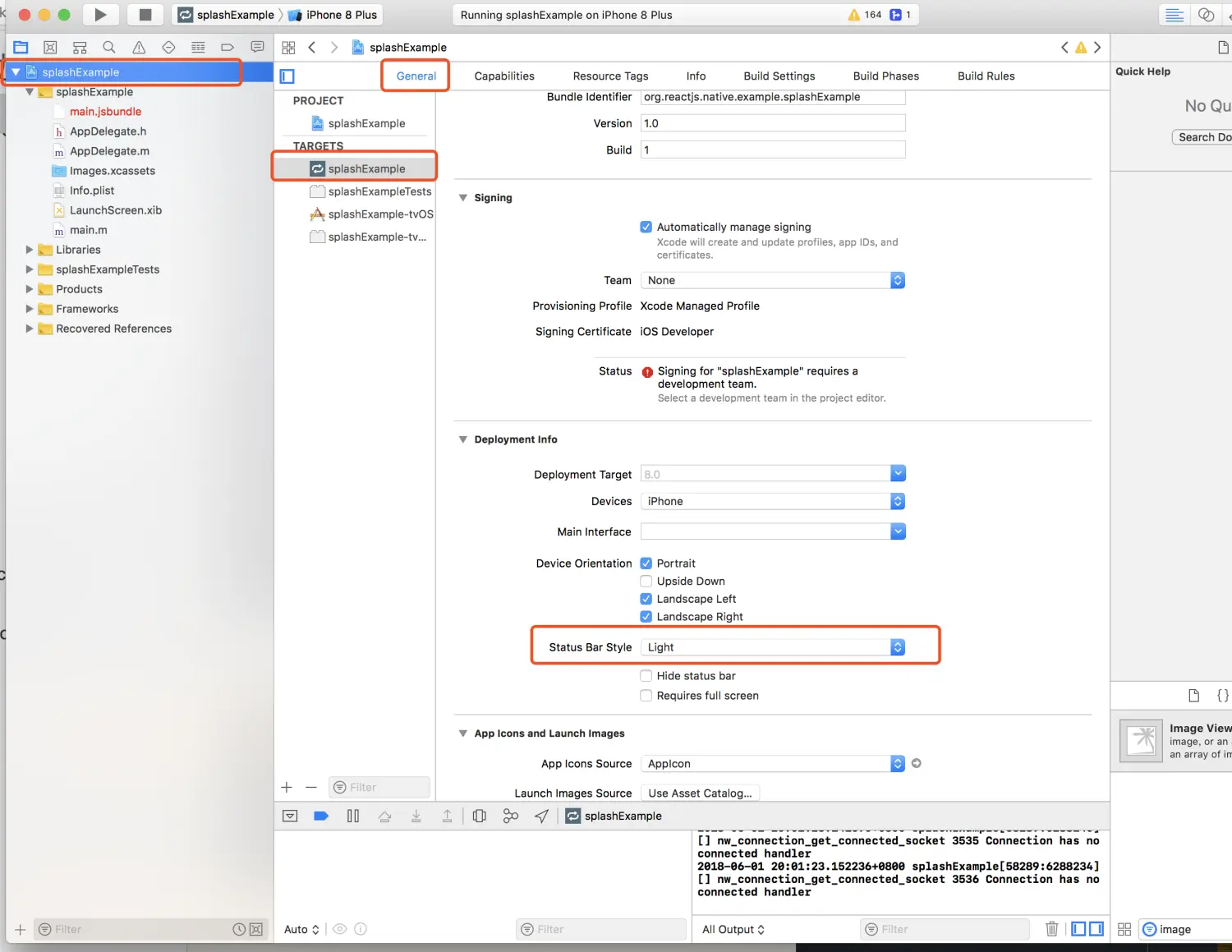
Task: Open Debug Memory Graph icon
Action: click(x=511, y=816)
